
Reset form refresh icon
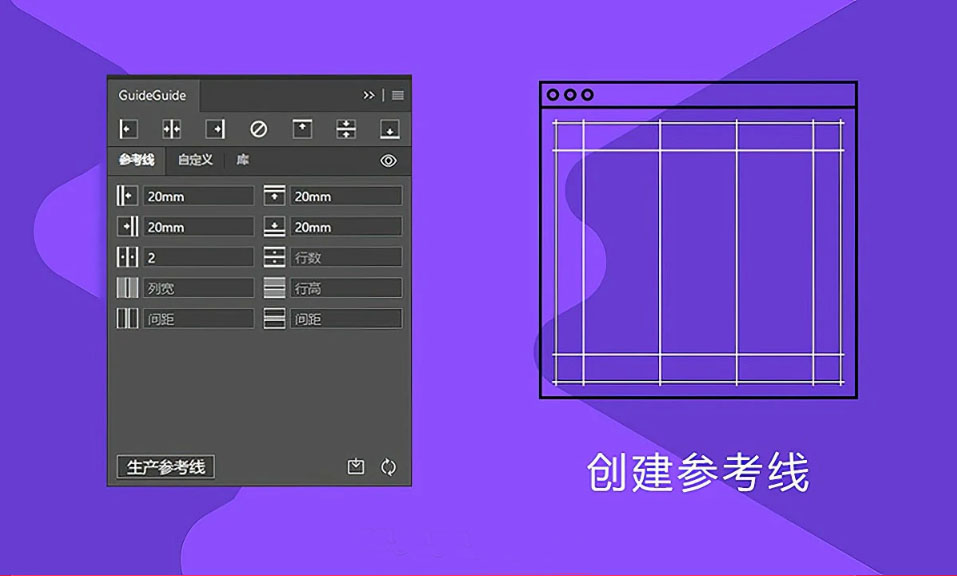click(x=388, y=467)
